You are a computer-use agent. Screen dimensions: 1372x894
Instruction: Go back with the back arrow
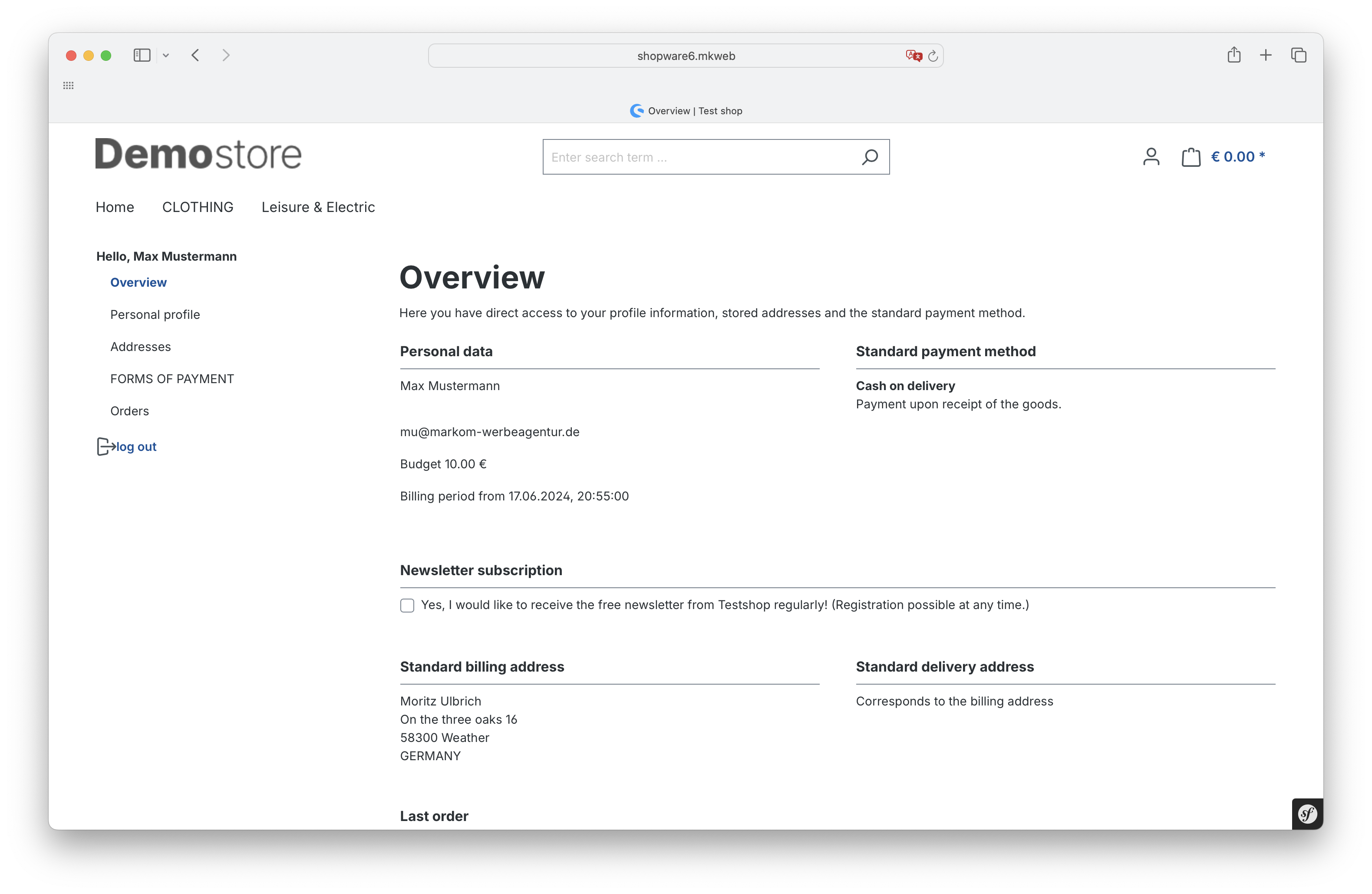pos(195,55)
